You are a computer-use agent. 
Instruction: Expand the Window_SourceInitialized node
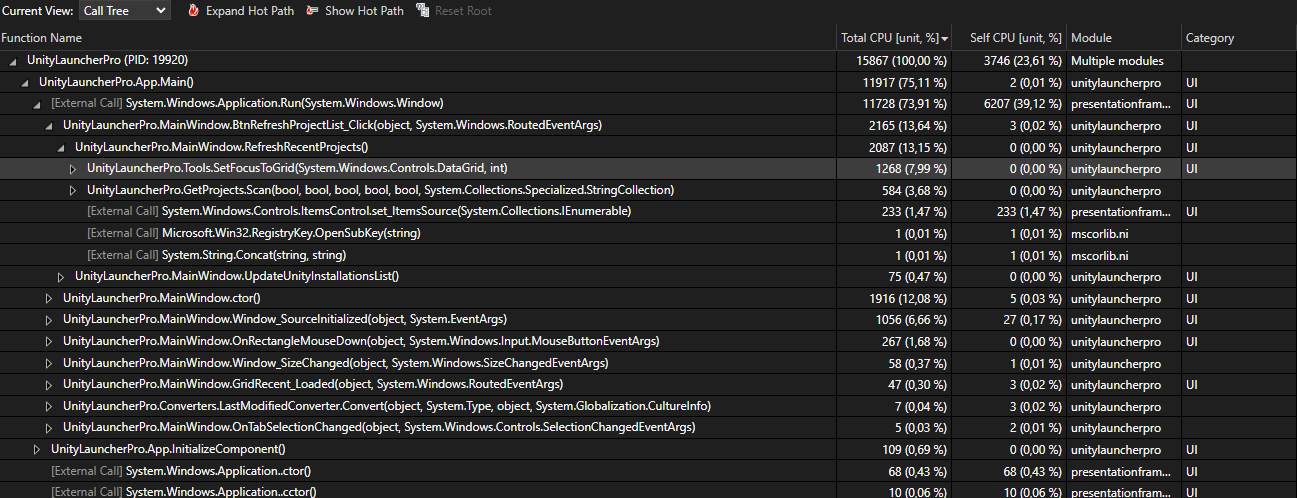coord(49,319)
